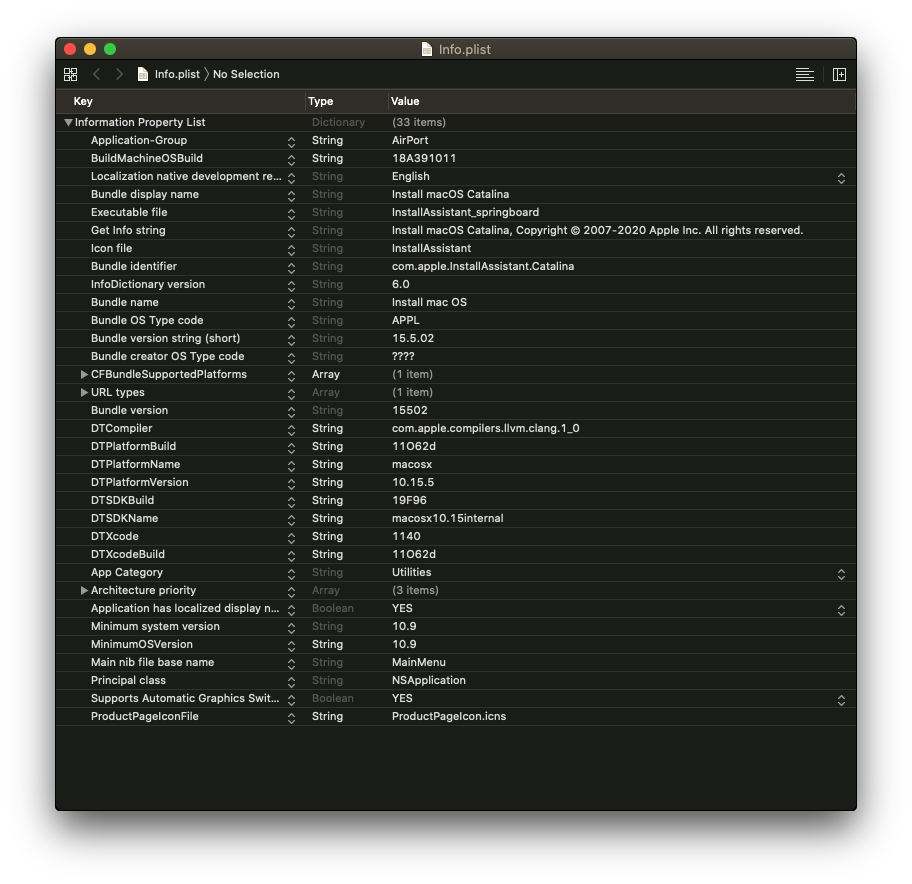Select the macosx10.15internal value

pos(448,519)
